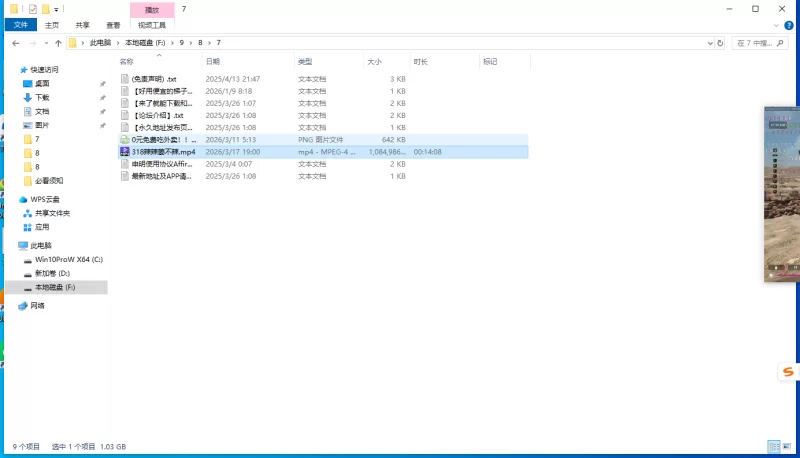Switch to details view layout icon
800x458 pixels.
[774, 446]
